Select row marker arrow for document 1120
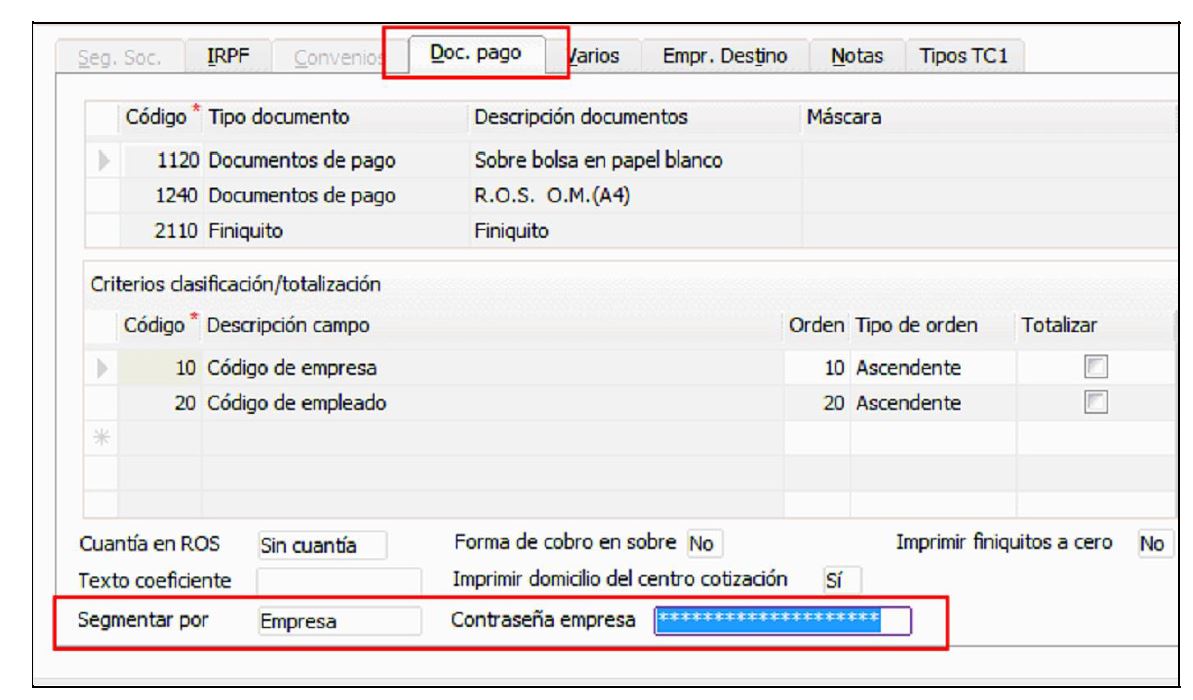 point(103,161)
